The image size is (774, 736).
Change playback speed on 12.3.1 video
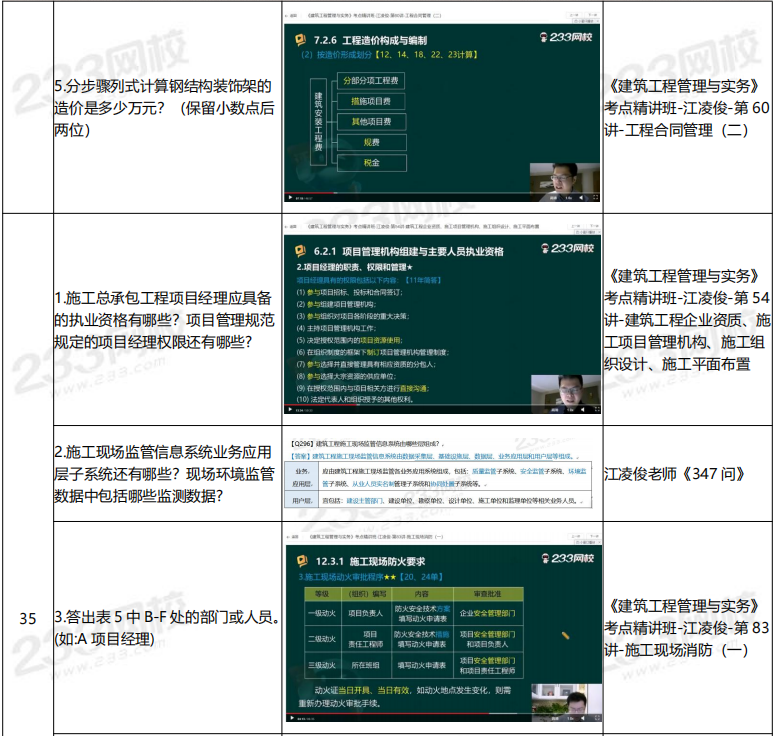pyautogui.click(x=568, y=717)
